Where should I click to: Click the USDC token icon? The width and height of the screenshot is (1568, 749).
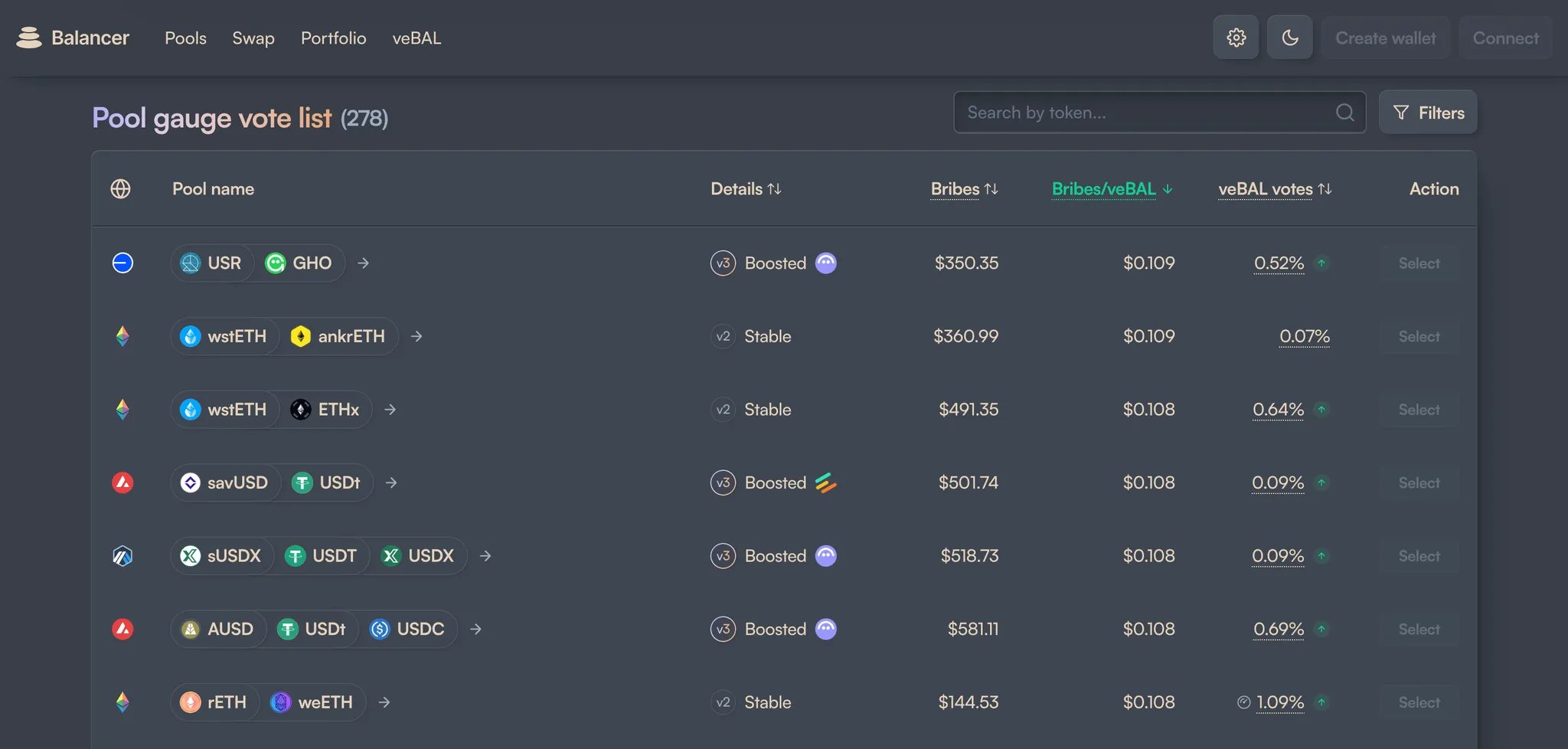[380, 629]
